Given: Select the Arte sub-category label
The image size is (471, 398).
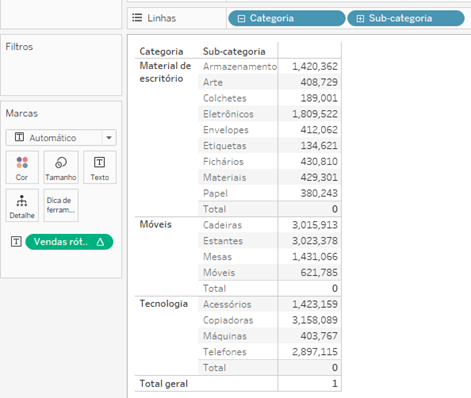Looking at the screenshot, I should pos(213,82).
